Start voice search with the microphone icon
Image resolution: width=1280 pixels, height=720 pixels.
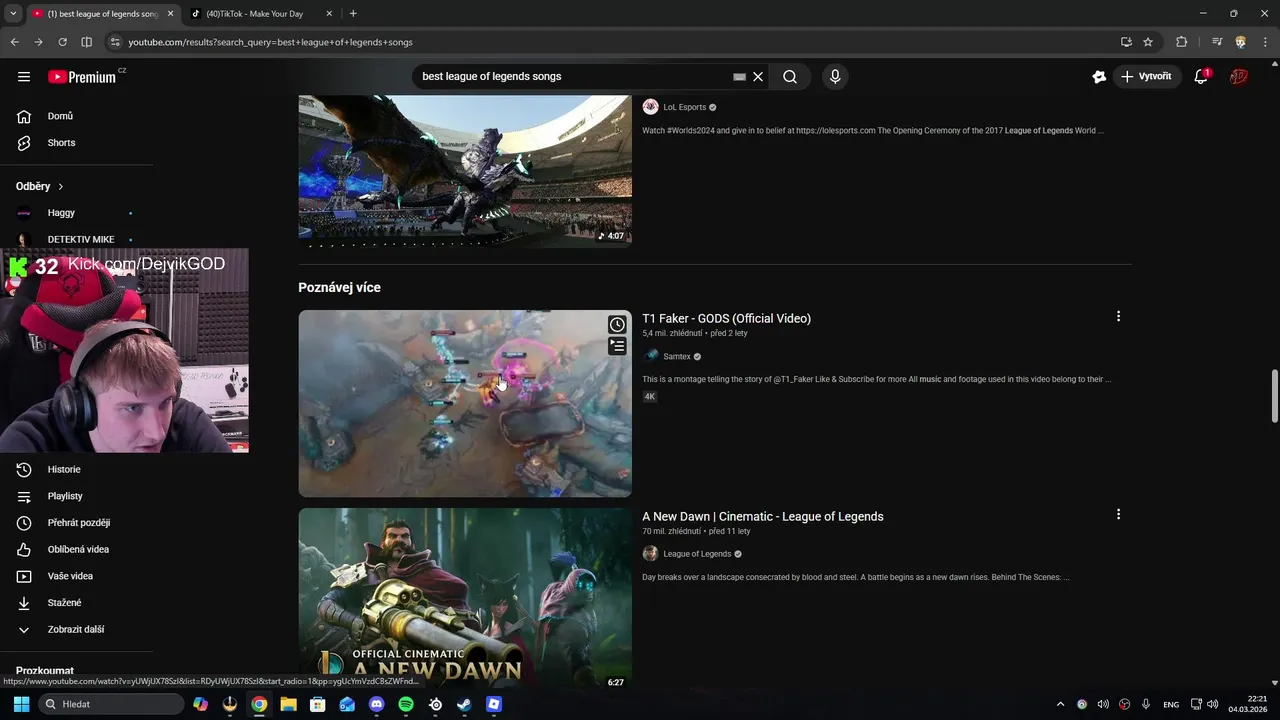pyautogui.click(x=835, y=77)
